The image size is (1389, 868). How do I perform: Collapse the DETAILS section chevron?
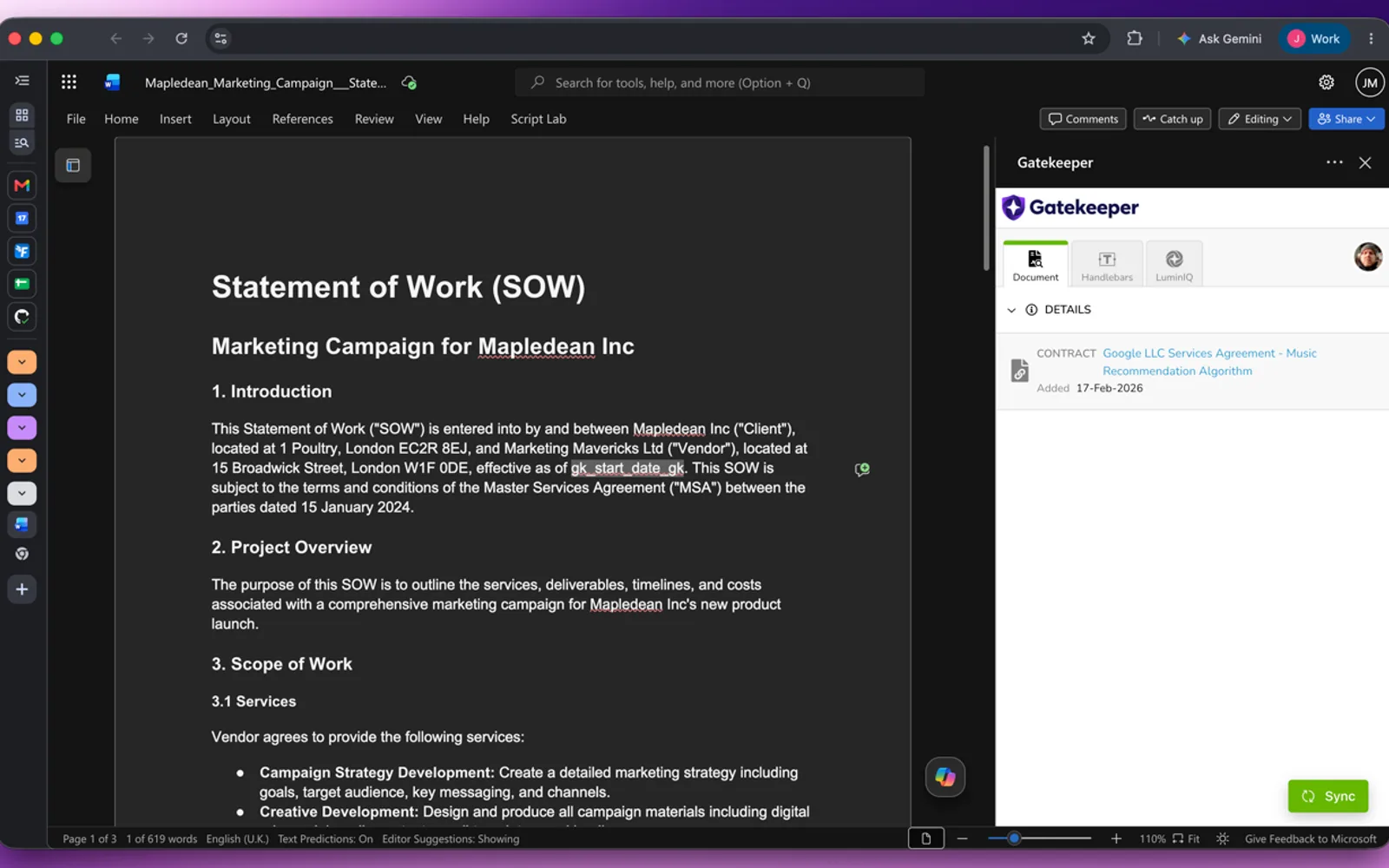1011,310
